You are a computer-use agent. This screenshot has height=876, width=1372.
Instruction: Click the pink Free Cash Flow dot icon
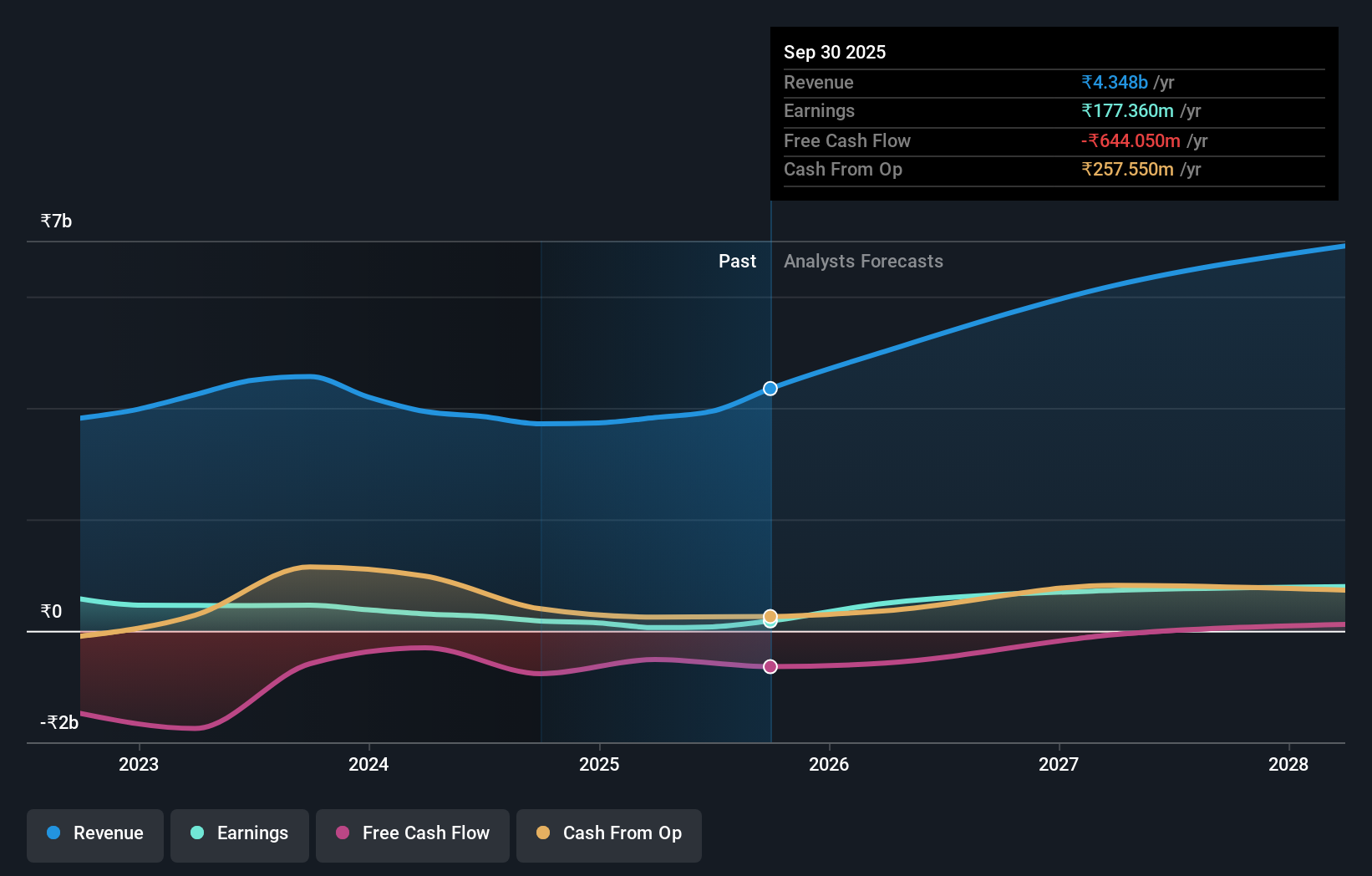342,833
